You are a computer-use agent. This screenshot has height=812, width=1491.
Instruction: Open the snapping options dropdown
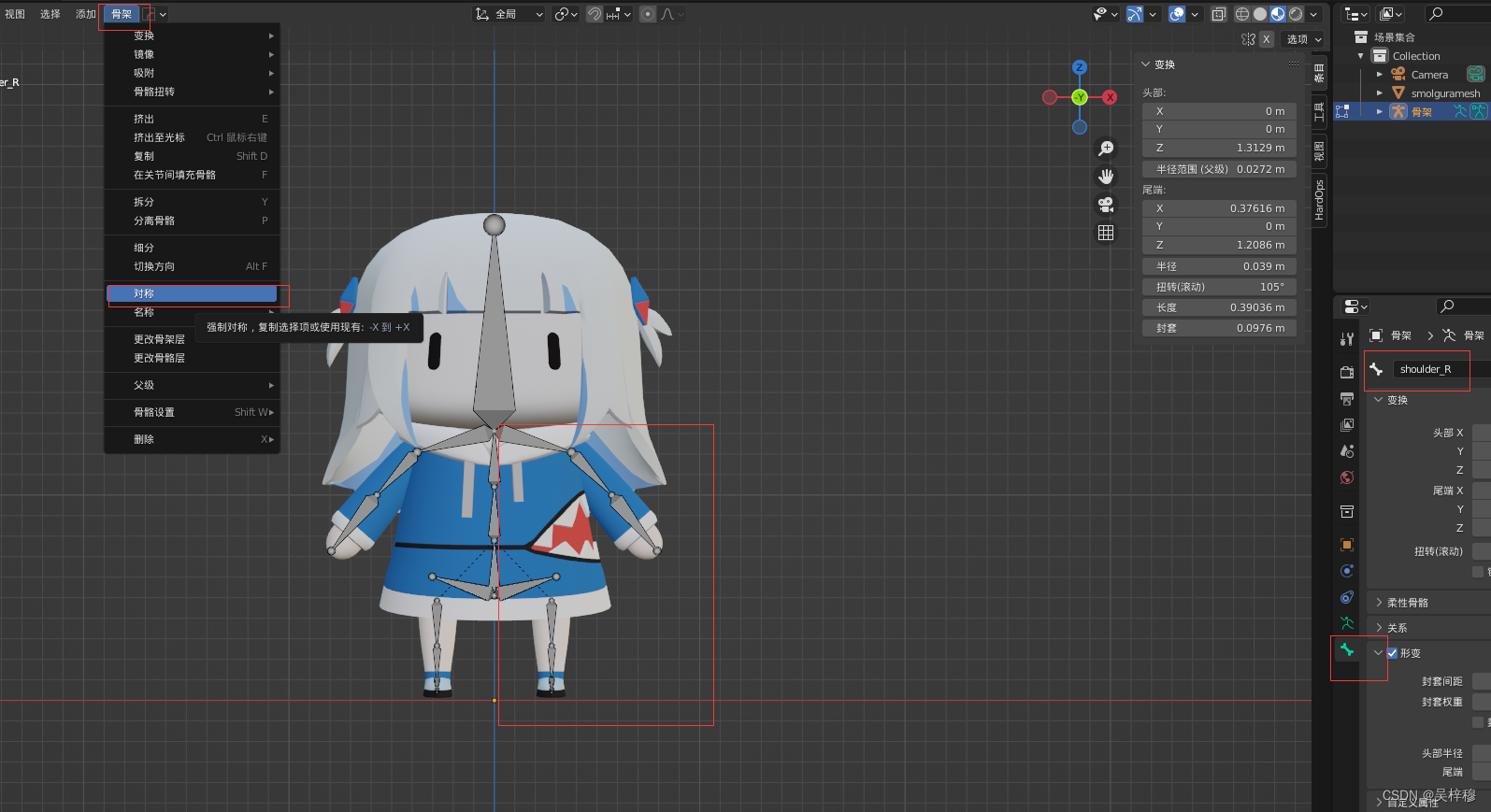click(618, 14)
